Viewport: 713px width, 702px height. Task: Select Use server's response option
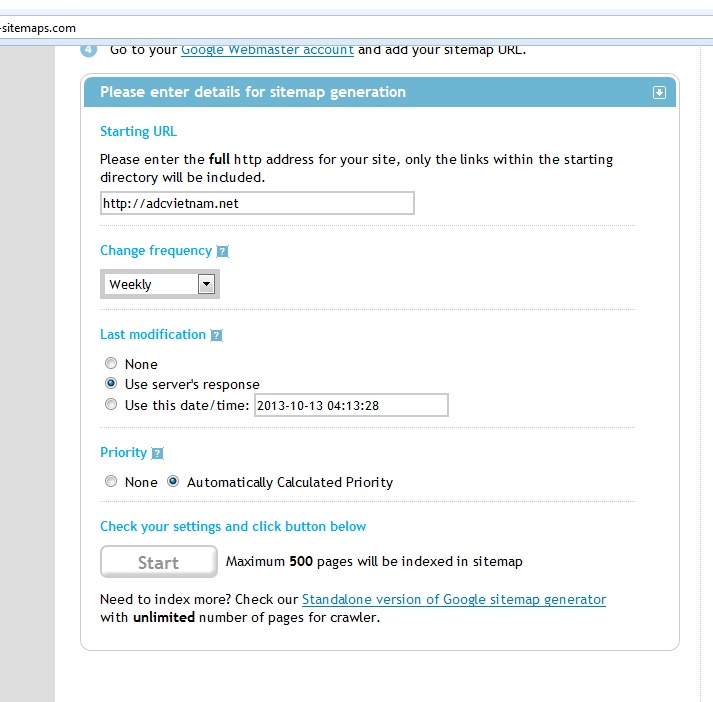point(111,384)
